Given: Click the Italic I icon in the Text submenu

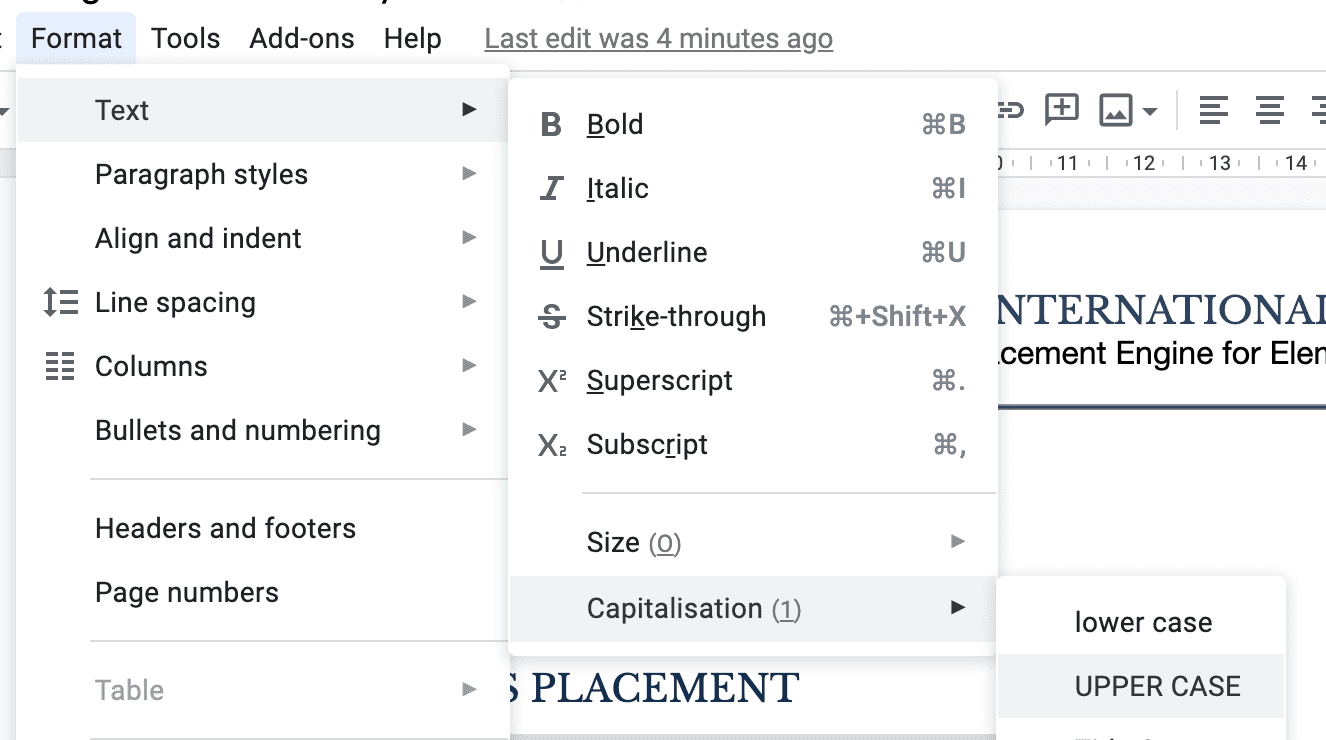Looking at the screenshot, I should 551,189.
